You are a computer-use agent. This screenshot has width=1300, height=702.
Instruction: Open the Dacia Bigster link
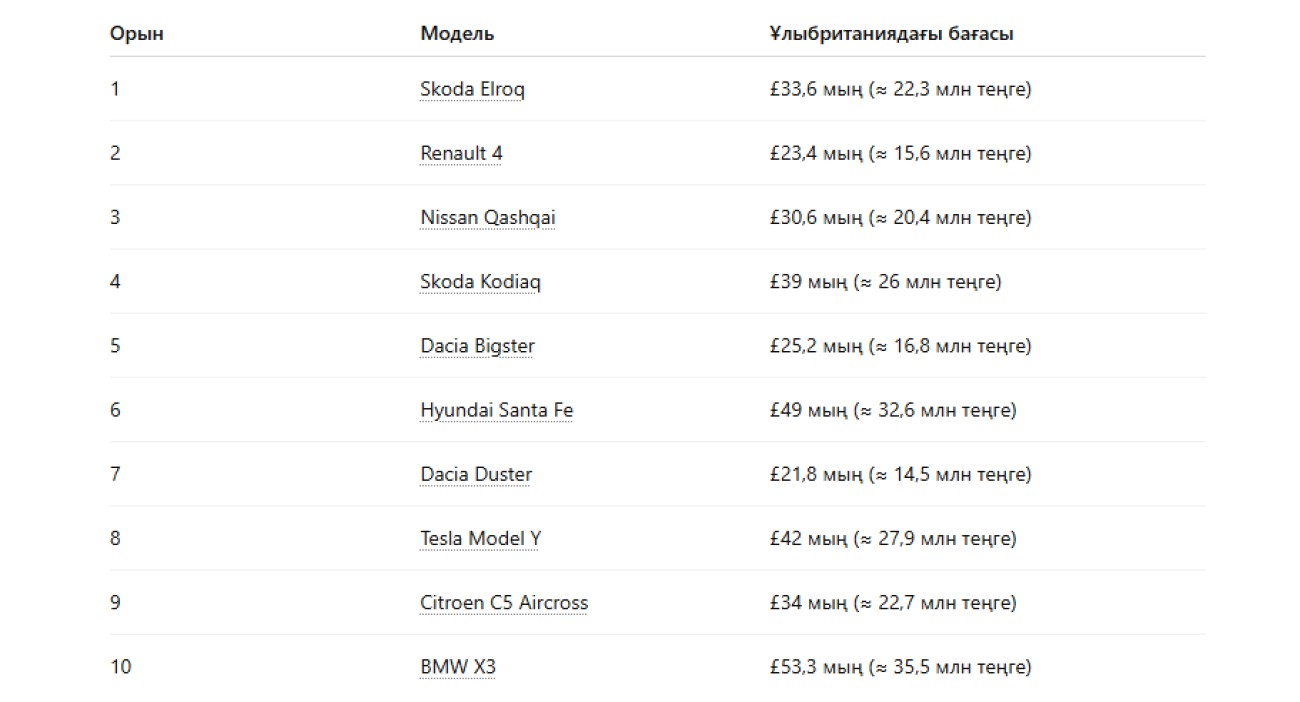click(x=477, y=346)
